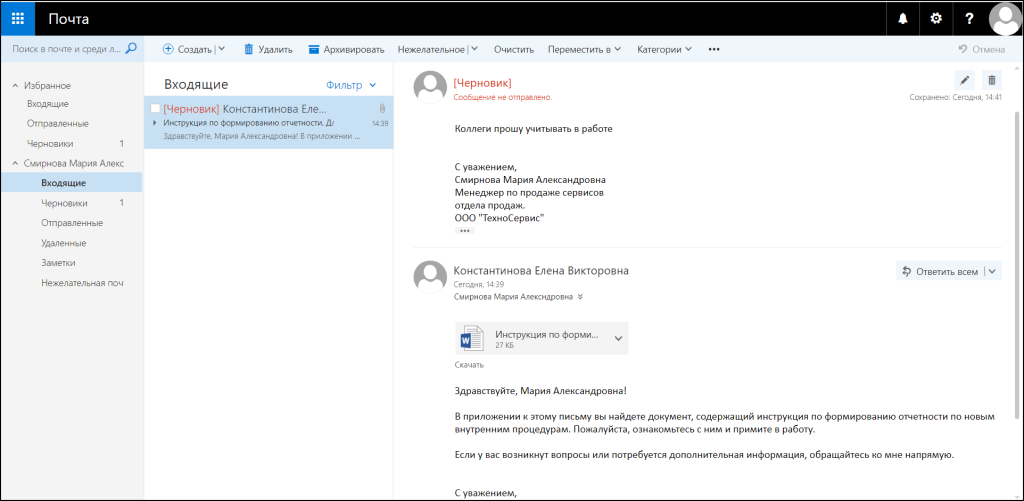Click the Скачать attachment link
The image size is (1024, 501).
pyautogui.click(x=469, y=365)
